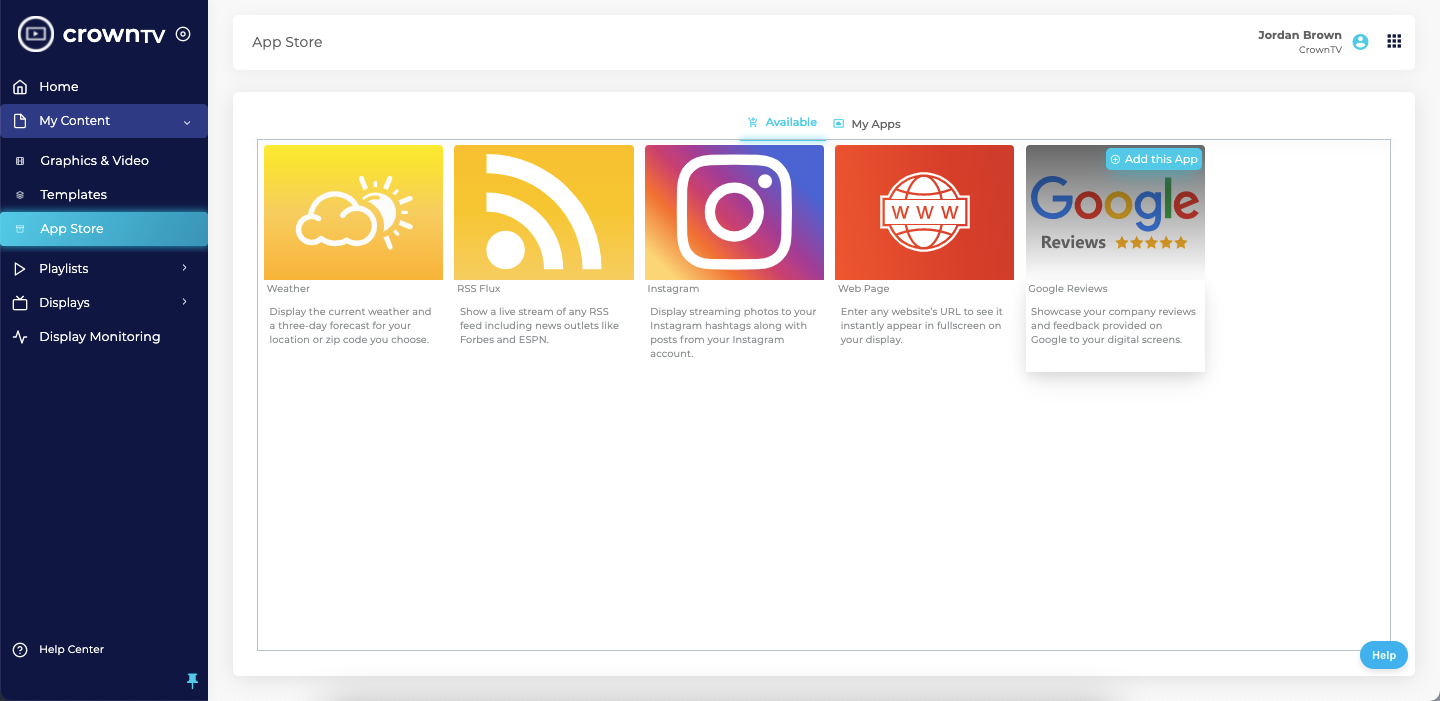The image size is (1440, 701).
Task: Click the Instagram title text
Action: 673,289
